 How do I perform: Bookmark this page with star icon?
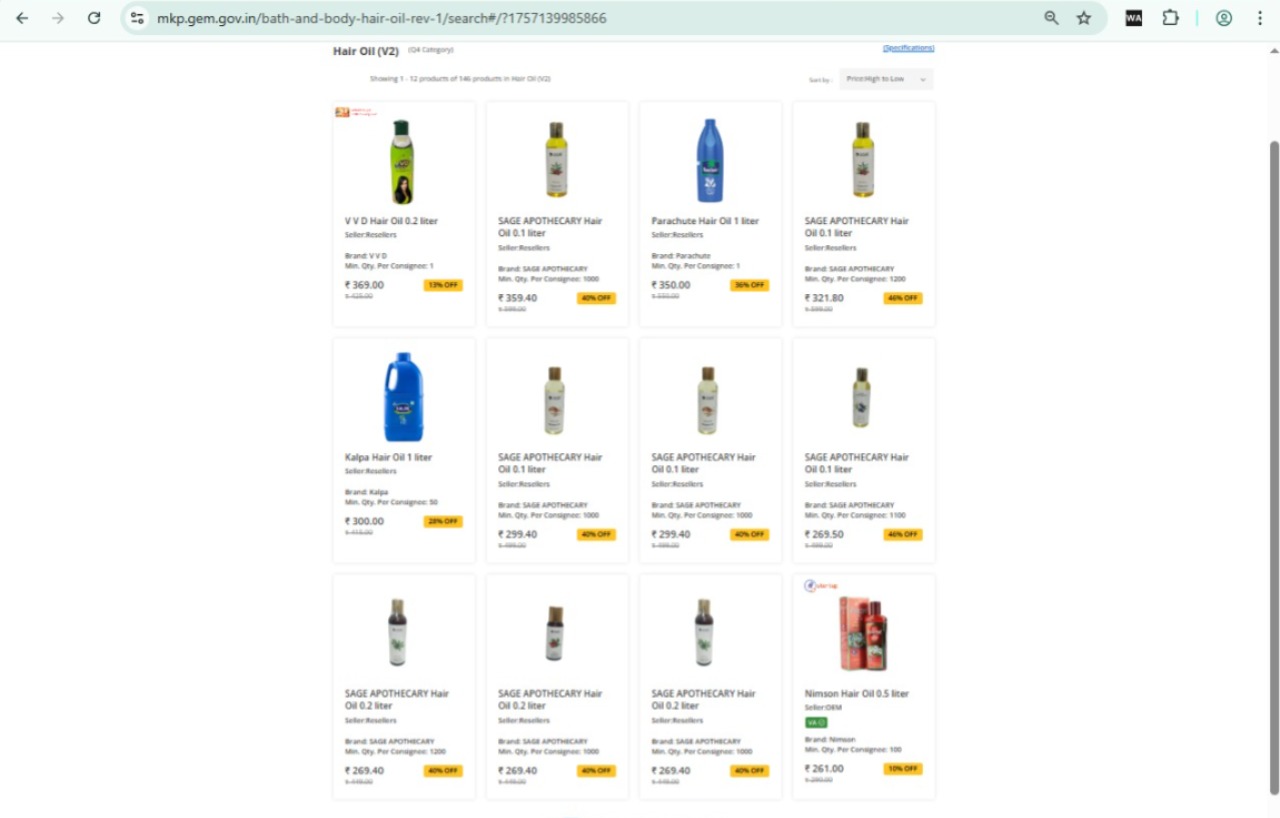[x=1084, y=18]
